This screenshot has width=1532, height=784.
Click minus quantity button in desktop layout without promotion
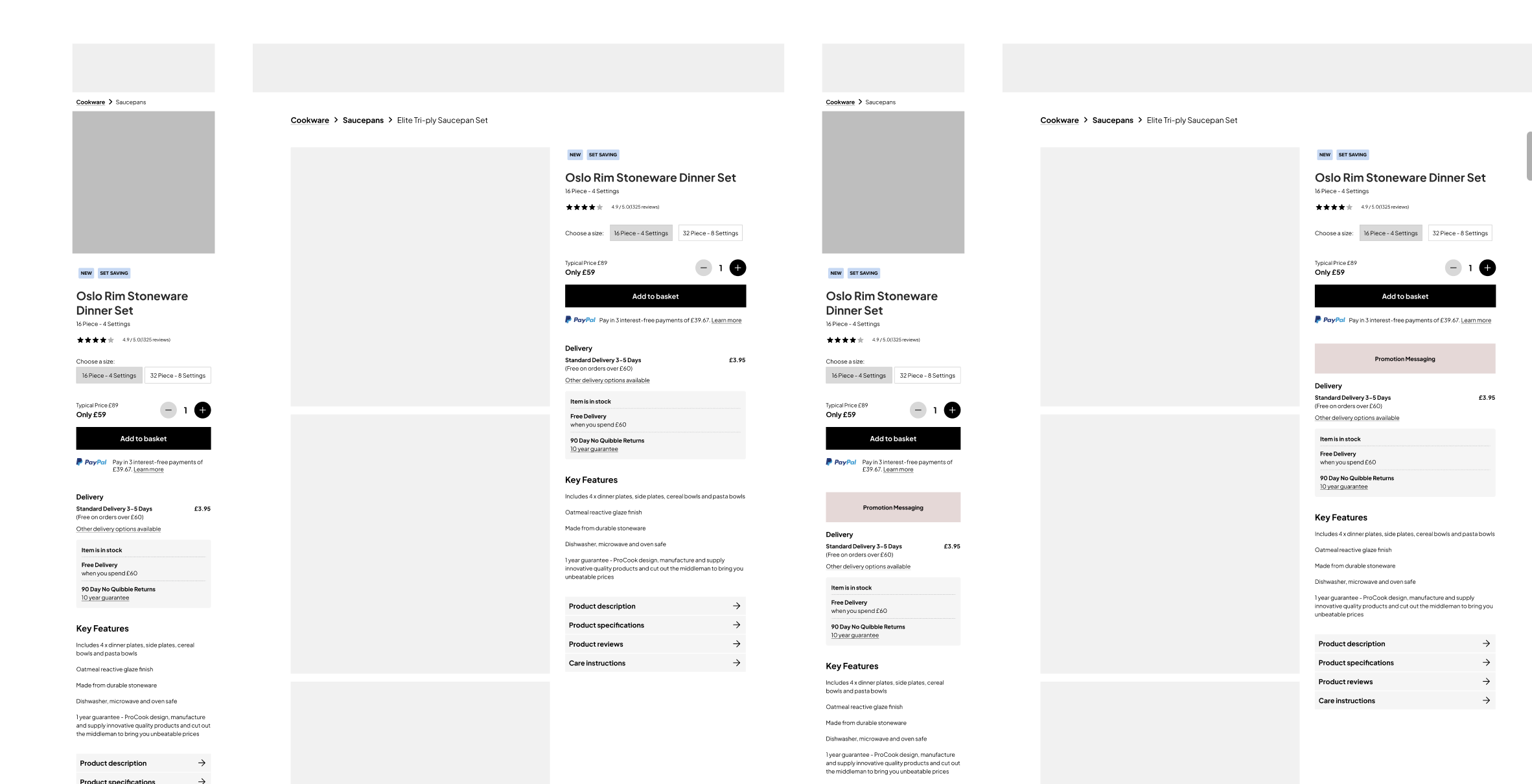click(x=704, y=268)
